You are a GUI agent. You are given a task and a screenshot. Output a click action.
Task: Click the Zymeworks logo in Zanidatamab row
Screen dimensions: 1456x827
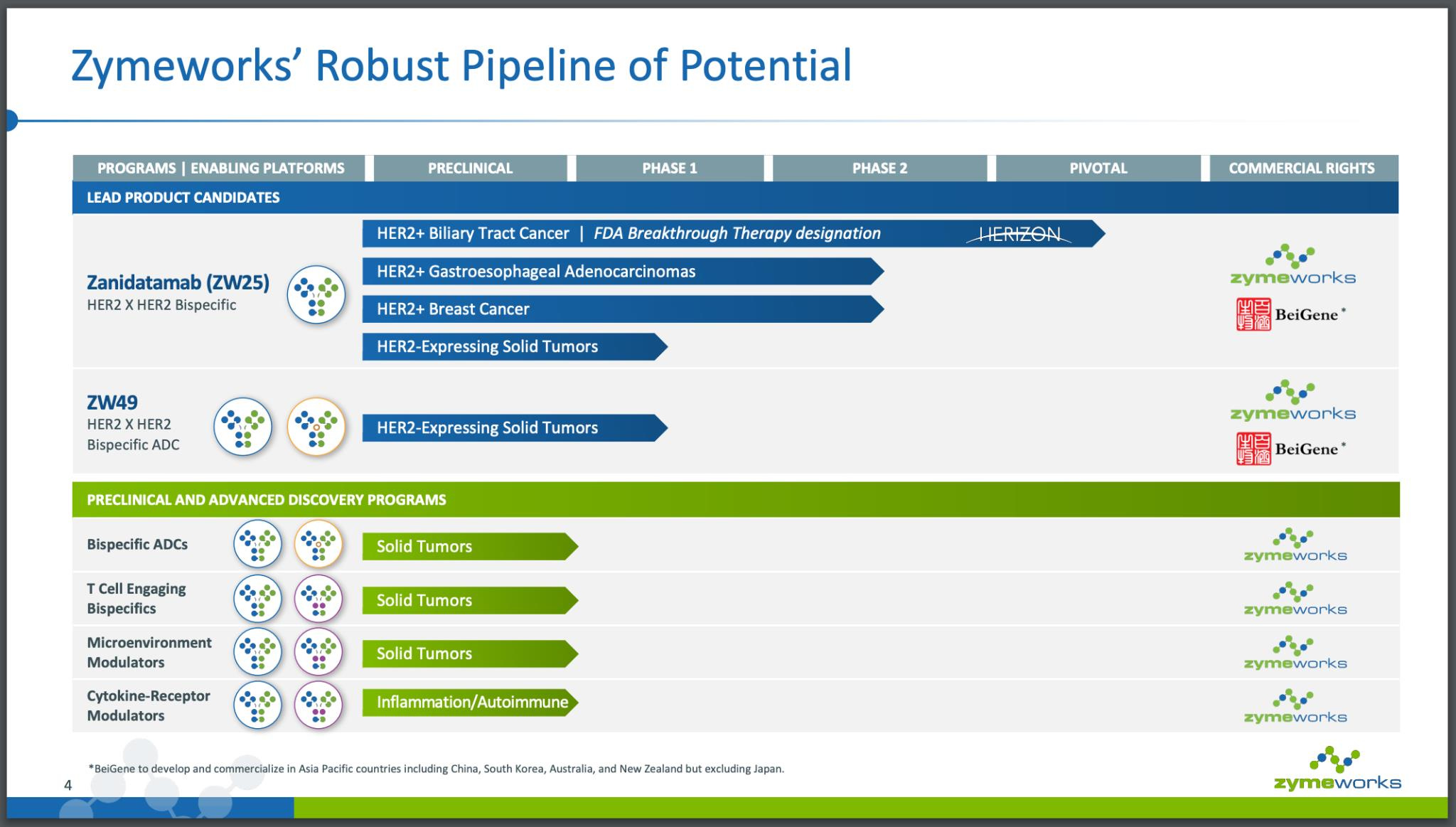point(1292,265)
